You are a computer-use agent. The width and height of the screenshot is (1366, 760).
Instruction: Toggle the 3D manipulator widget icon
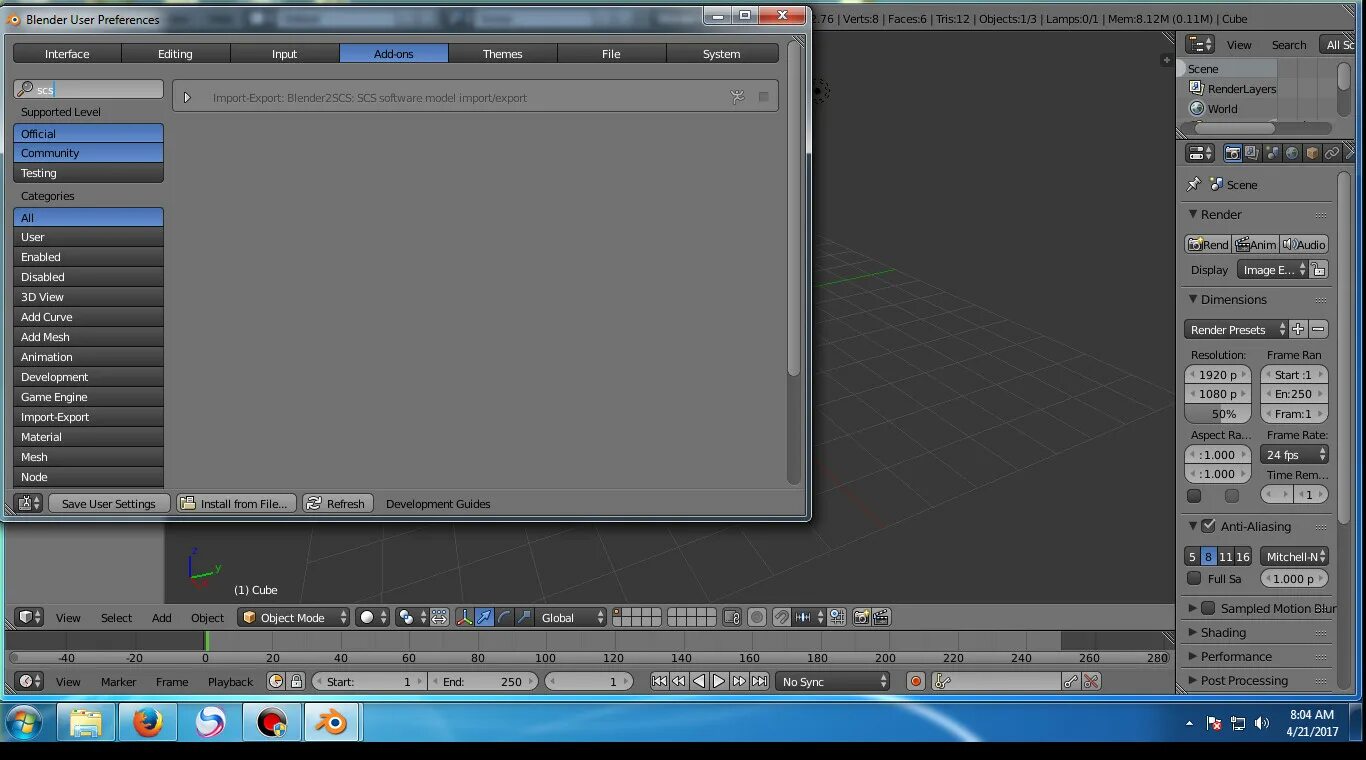point(464,618)
